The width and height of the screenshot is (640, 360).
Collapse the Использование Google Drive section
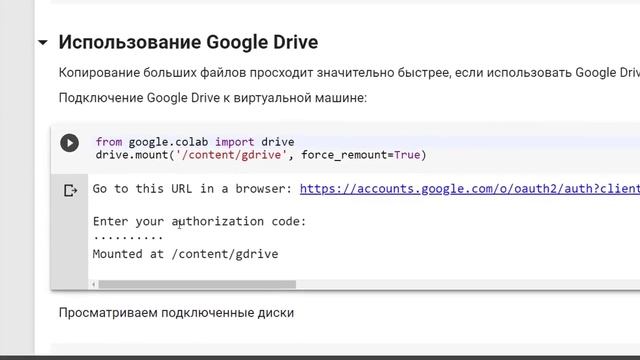pyautogui.click(x=43, y=42)
